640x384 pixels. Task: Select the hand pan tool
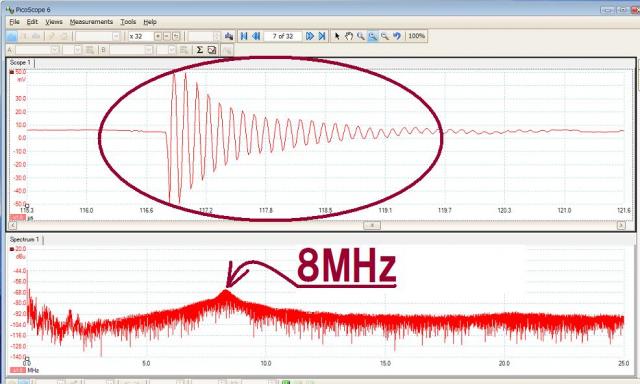[x=349, y=36]
